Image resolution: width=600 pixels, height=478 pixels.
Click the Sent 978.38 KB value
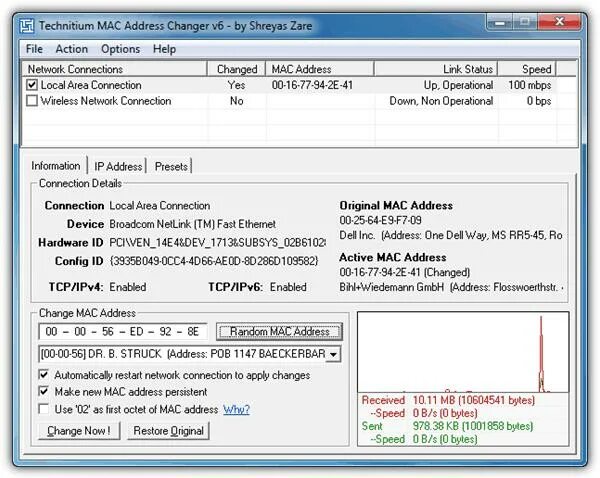tap(473, 426)
